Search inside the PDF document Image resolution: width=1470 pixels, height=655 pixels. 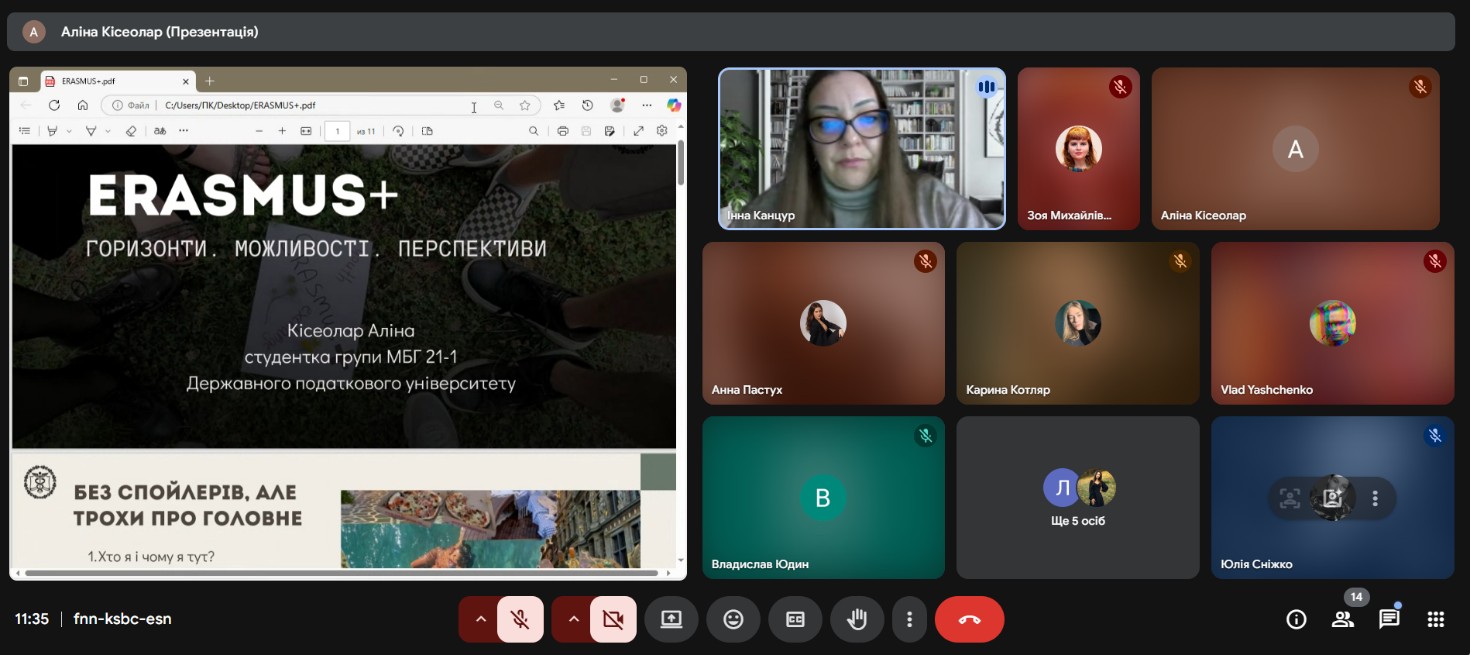coord(534,131)
